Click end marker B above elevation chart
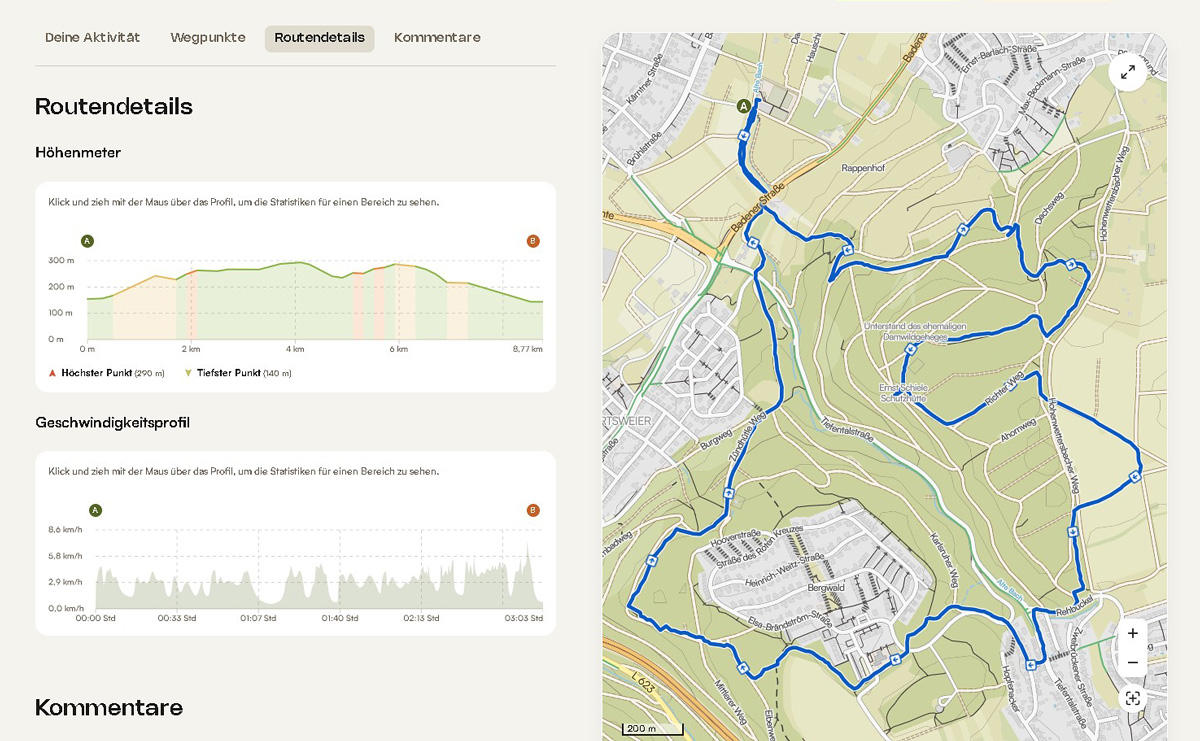The height and width of the screenshot is (741, 1200). [532, 241]
